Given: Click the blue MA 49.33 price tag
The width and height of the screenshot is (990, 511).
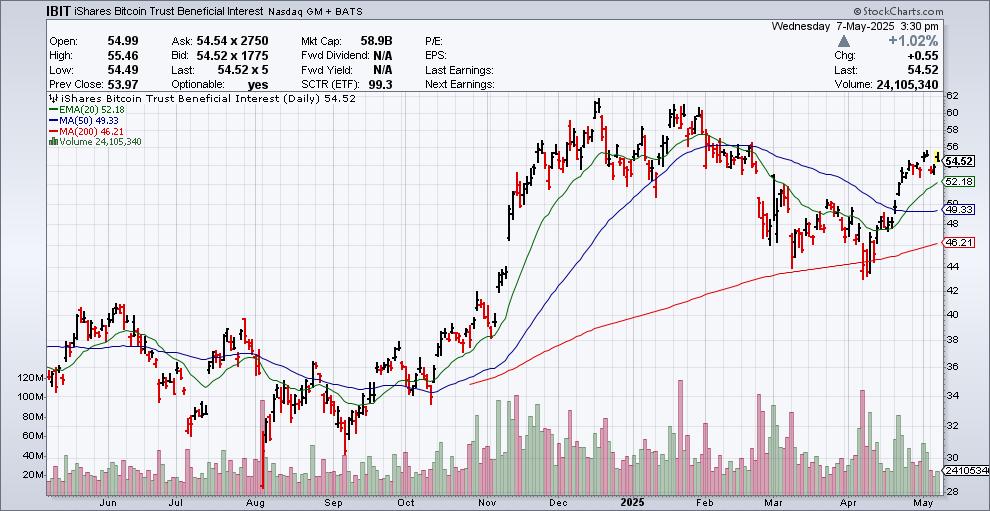Looking at the screenshot, I should [x=959, y=210].
